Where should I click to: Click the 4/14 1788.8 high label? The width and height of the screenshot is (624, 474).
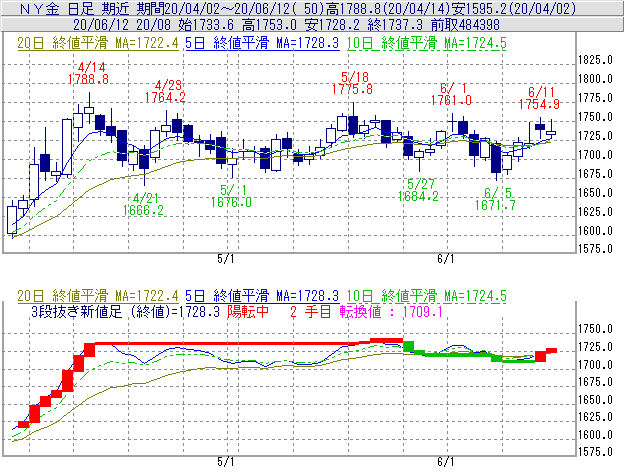[x=88, y=73]
